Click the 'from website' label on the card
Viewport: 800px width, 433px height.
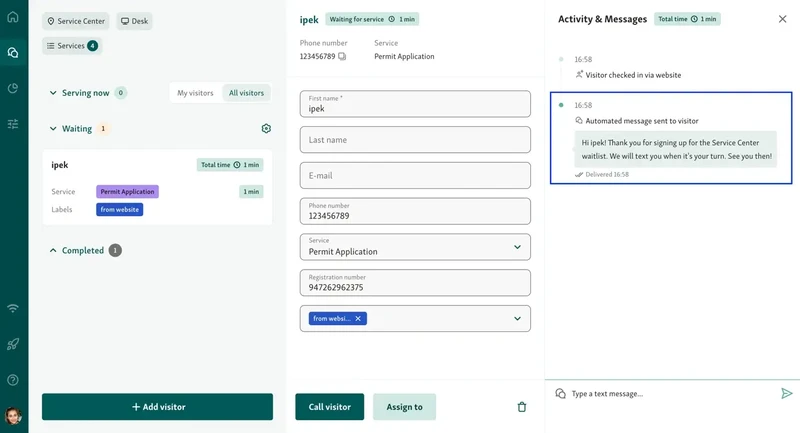(119, 210)
